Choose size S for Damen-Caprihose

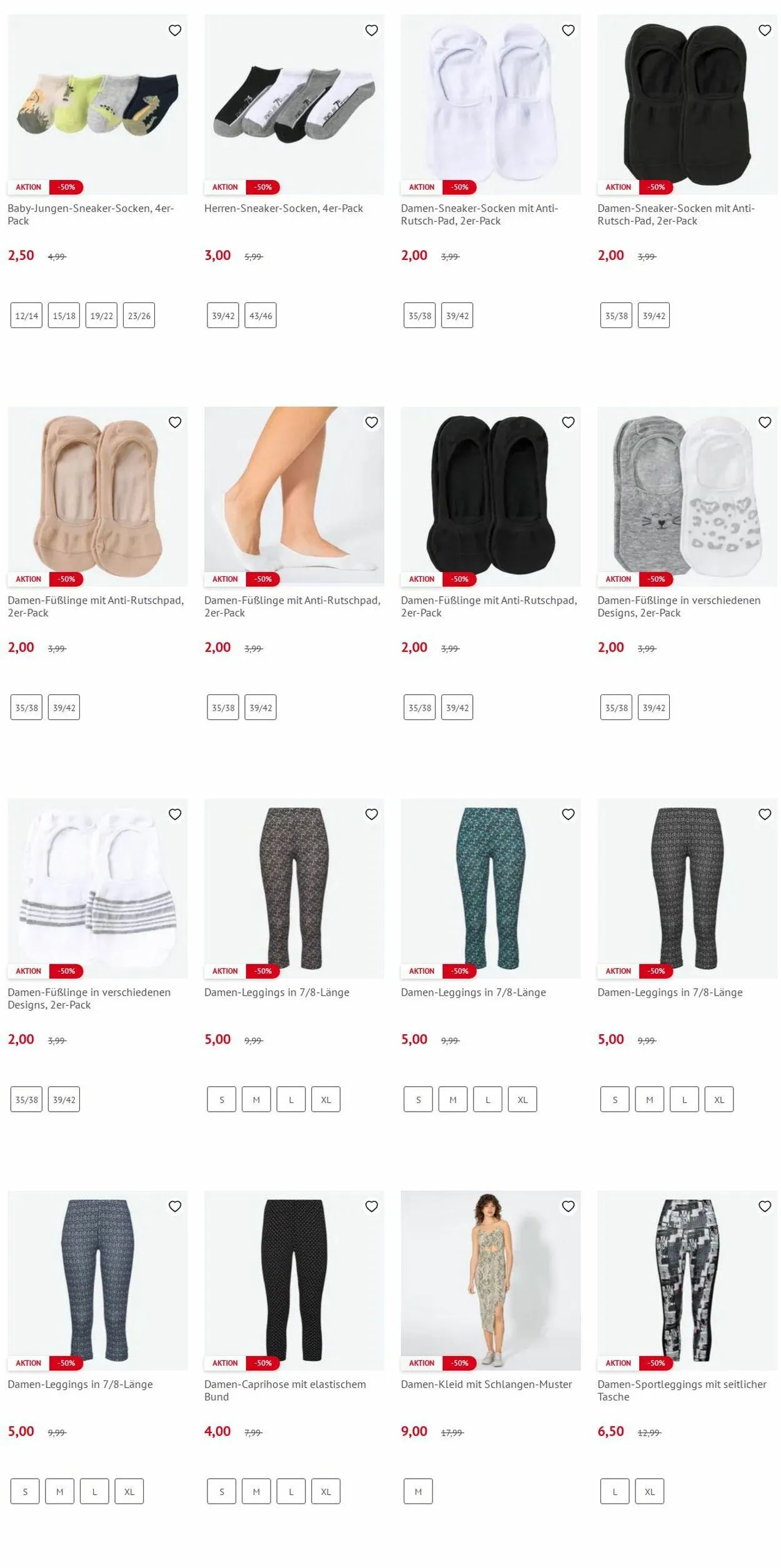222,1492
